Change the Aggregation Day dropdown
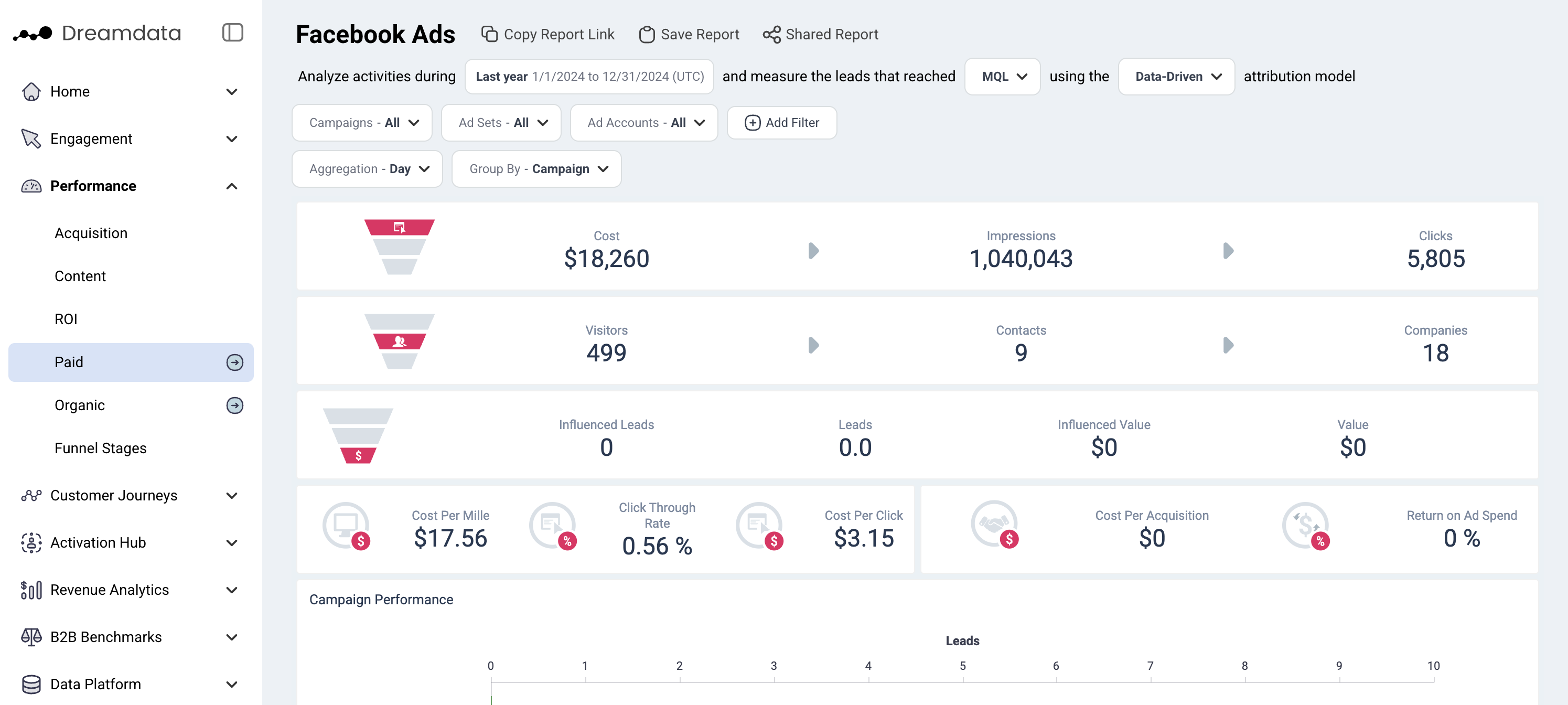This screenshot has width=1568, height=705. [367, 168]
